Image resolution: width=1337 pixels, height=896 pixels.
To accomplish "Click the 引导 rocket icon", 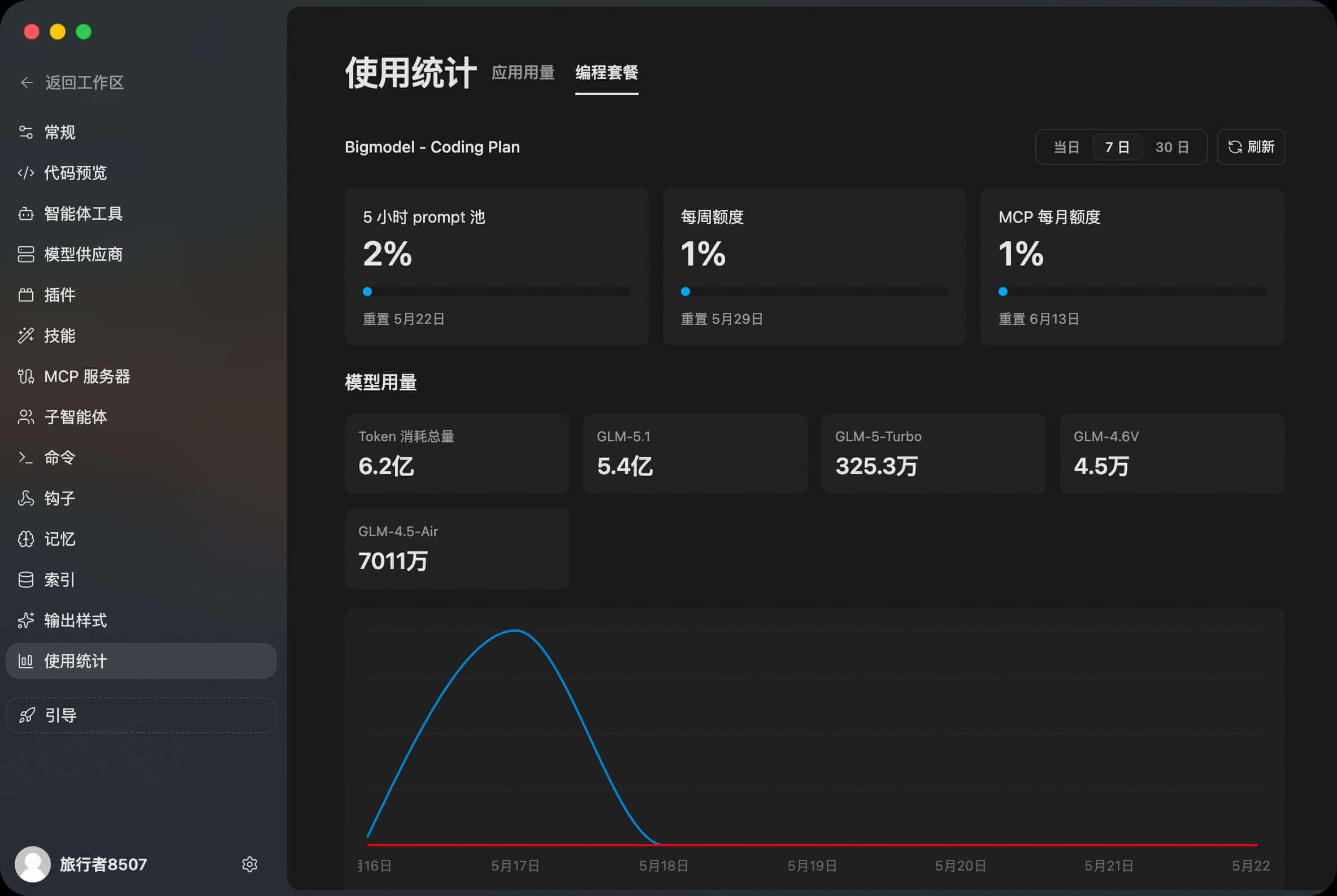I will point(27,715).
